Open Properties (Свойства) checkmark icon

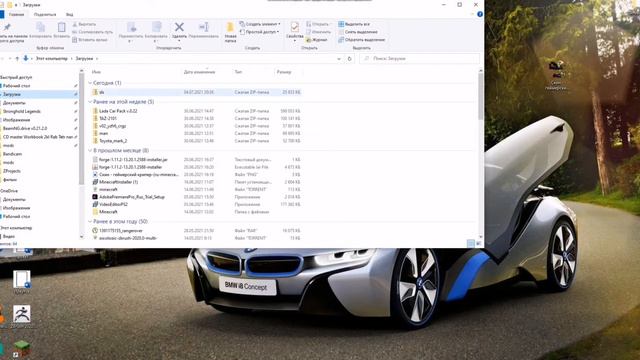coord(294,27)
